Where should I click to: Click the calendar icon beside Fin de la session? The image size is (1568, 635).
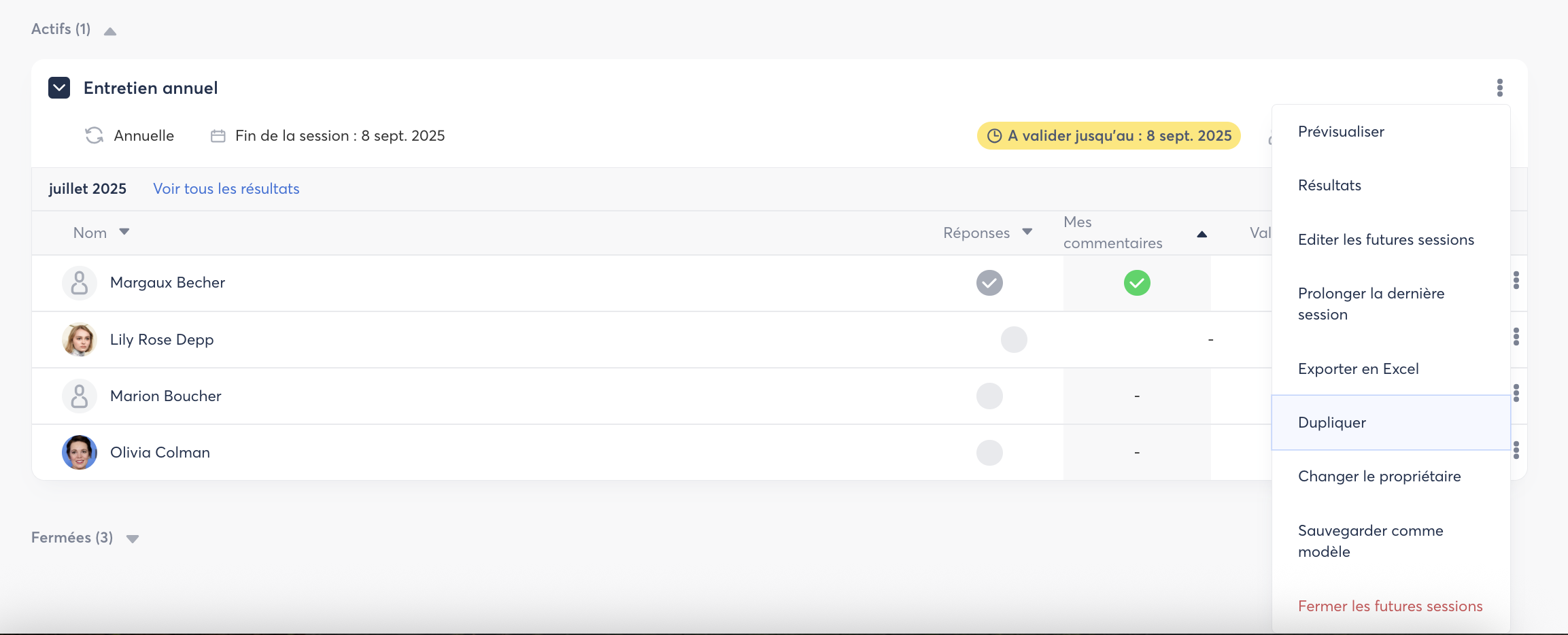[x=218, y=136]
